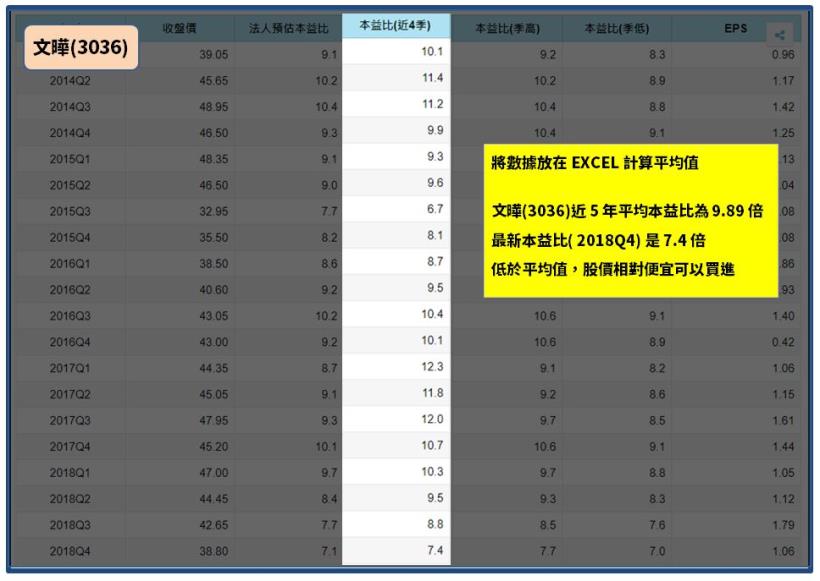Screen dimensions: 820x581
Task: Select closing price 35.50 in the 2015Q4 row
Action: tap(213, 237)
